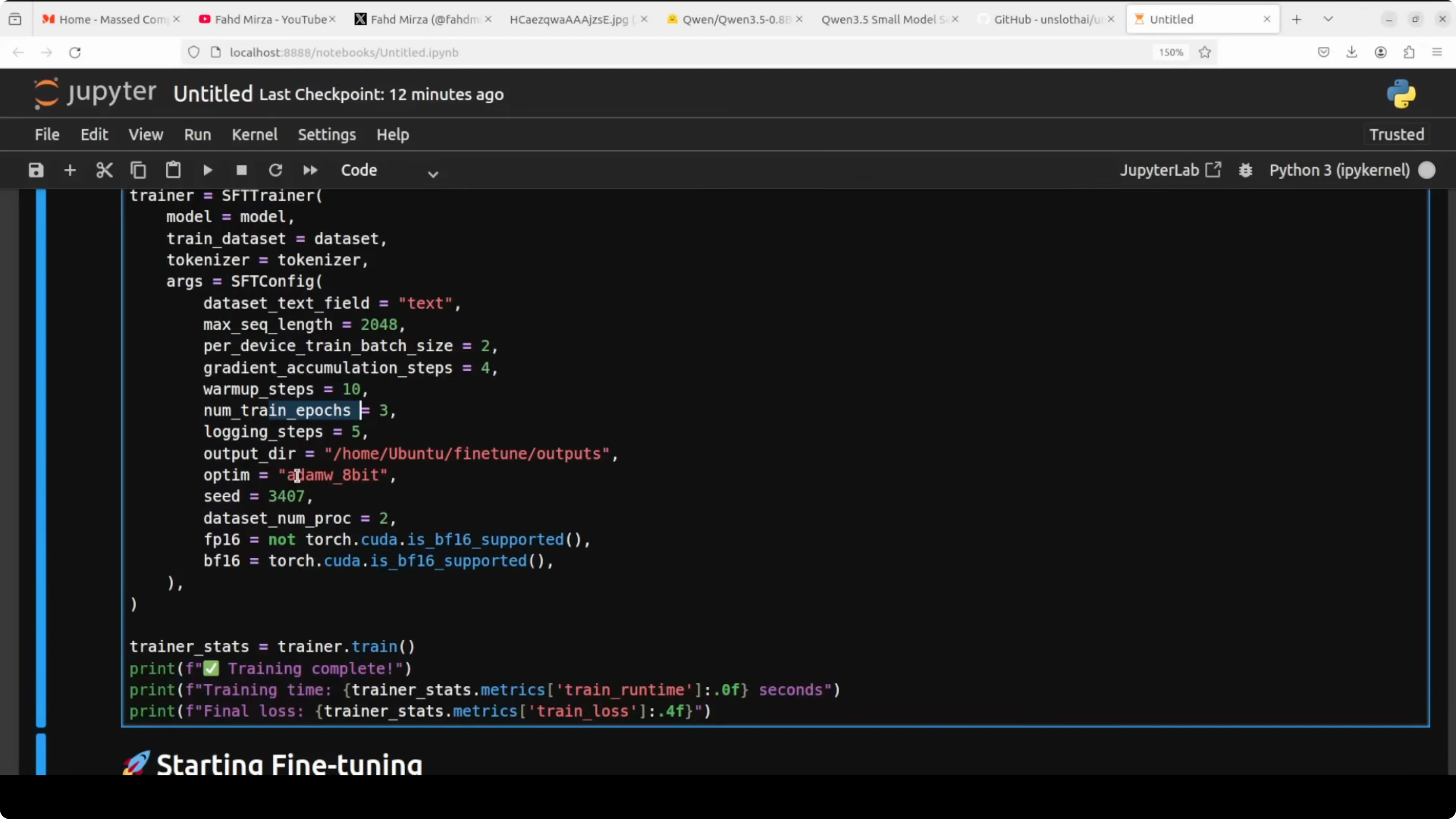Paste cells from the clipboard
Viewport: 1456px width, 819px height.
[x=173, y=170]
